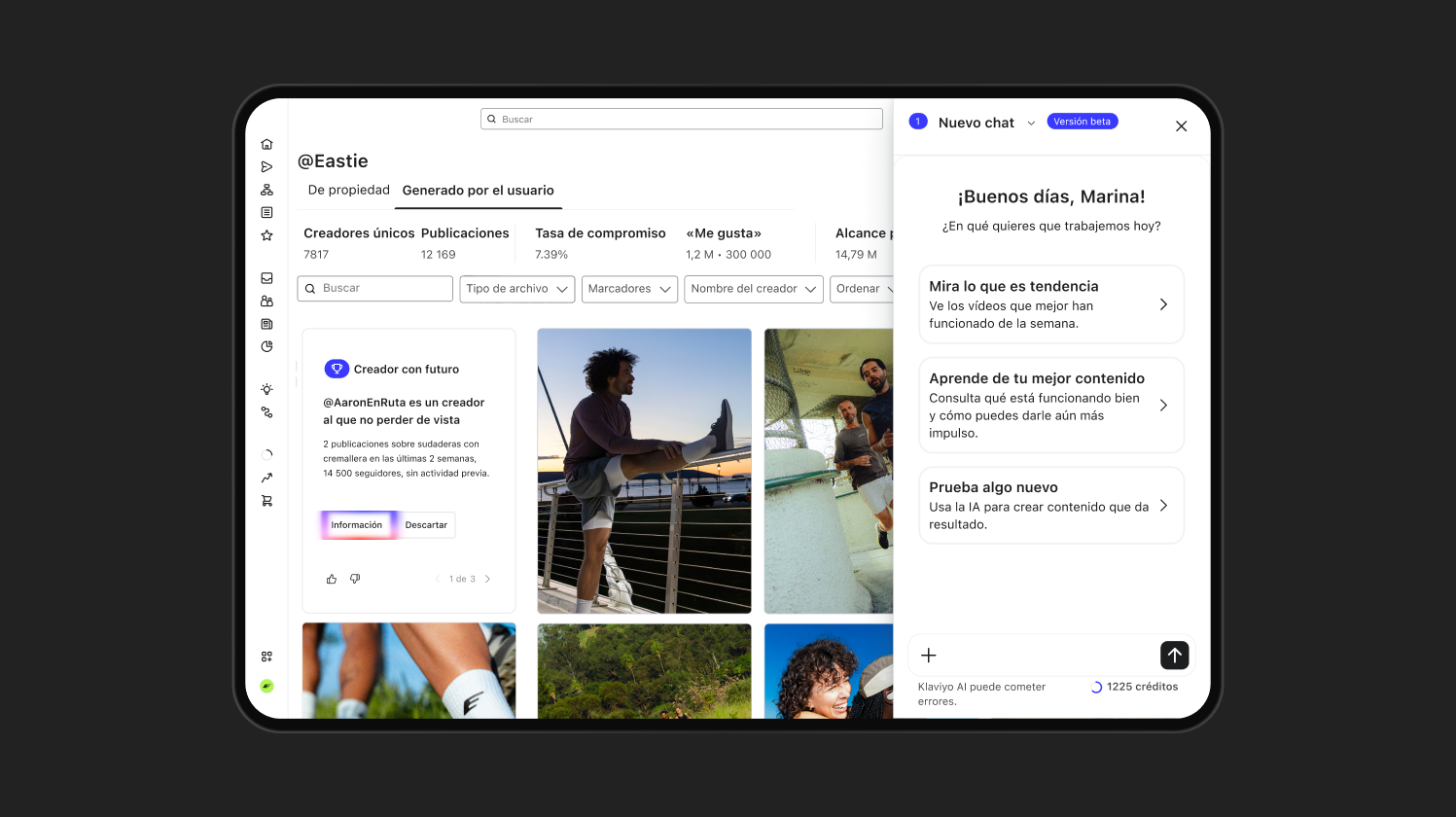Open the green hillside landscape photo
1456x817 pixels.
[x=645, y=671]
